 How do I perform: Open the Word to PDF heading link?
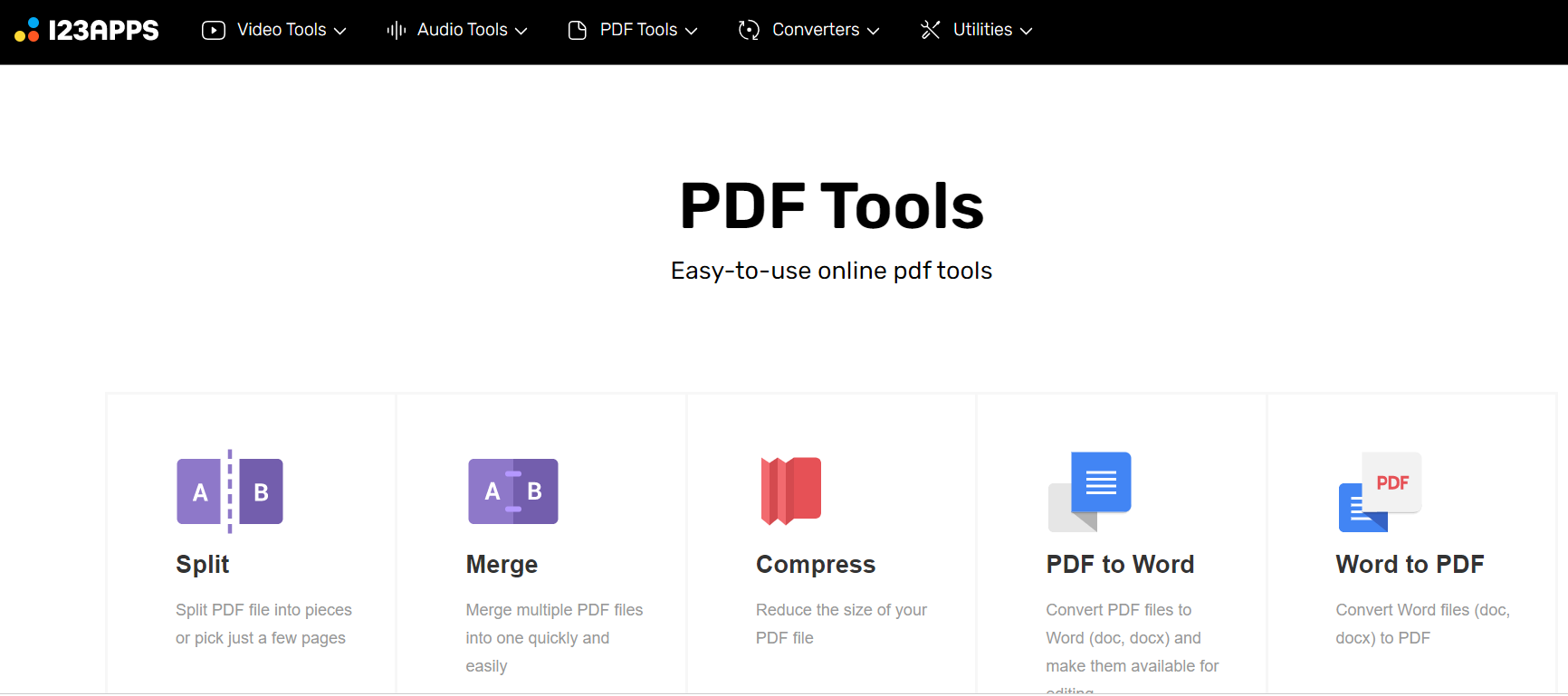tap(1410, 565)
